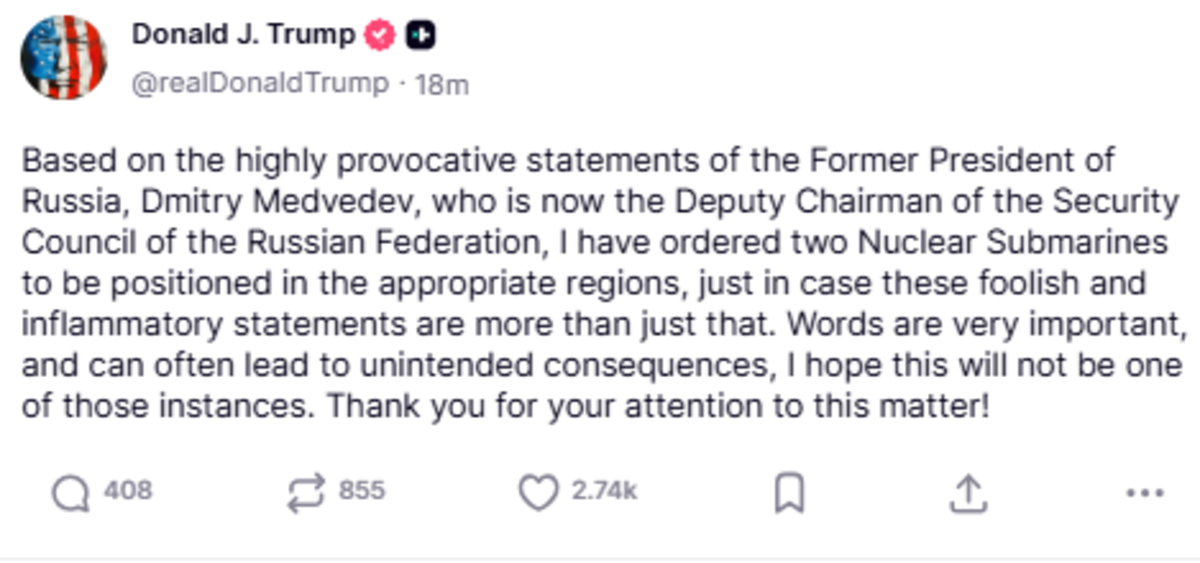Viewport: 1200px width, 563px height.
Task: Open Donald J. Trump display name link
Action: tap(243, 36)
